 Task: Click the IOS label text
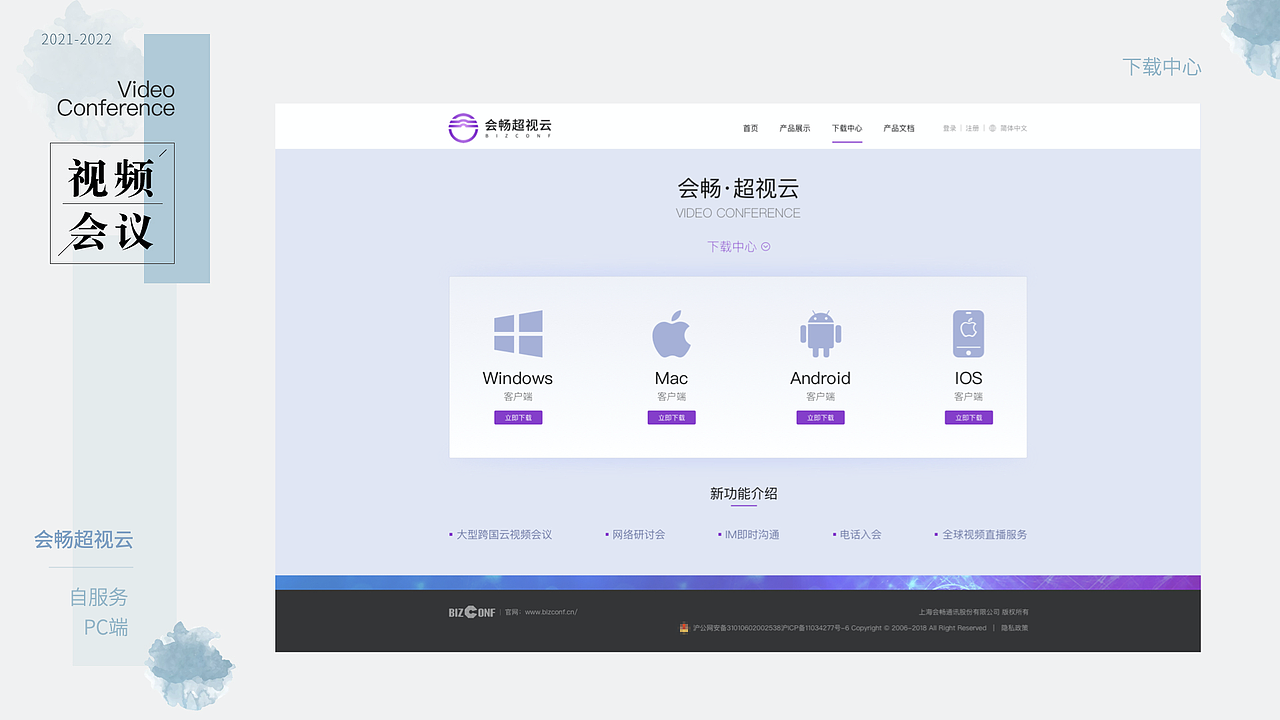click(x=968, y=378)
